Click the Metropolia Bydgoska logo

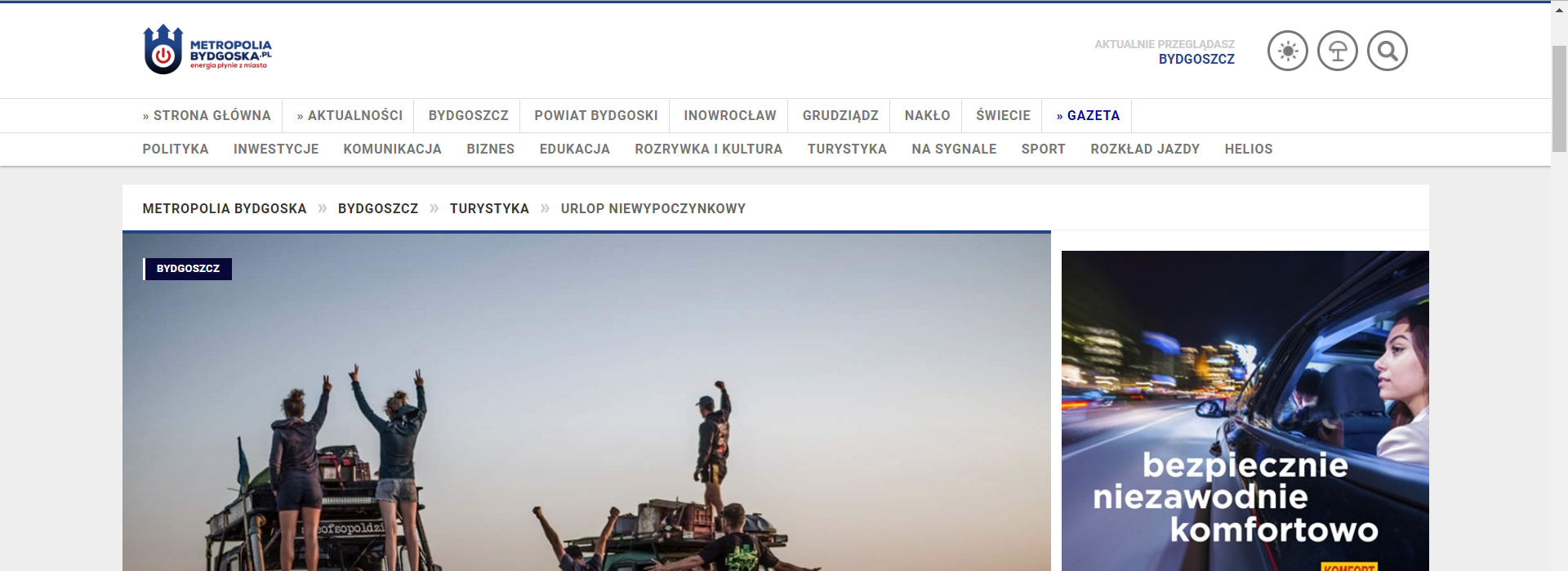pyautogui.click(x=207, y=51)
